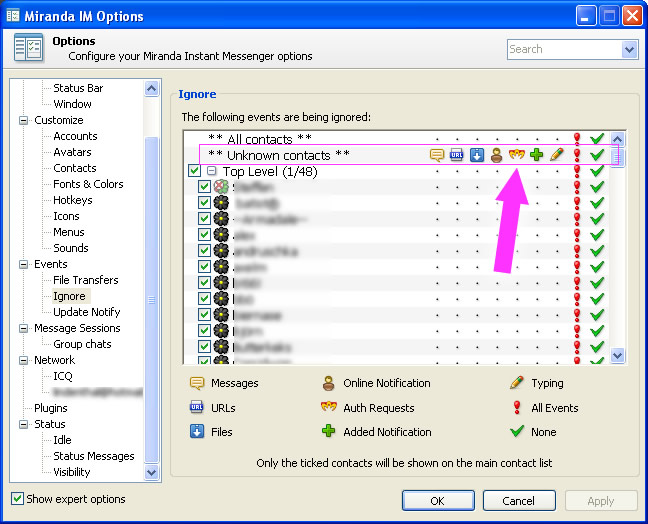The width and height of the screenshot is (648, 524).
Task: Click Typing pencil icon in Unknown contacts row
Action: pyautogui.click(x=557, y=155)
